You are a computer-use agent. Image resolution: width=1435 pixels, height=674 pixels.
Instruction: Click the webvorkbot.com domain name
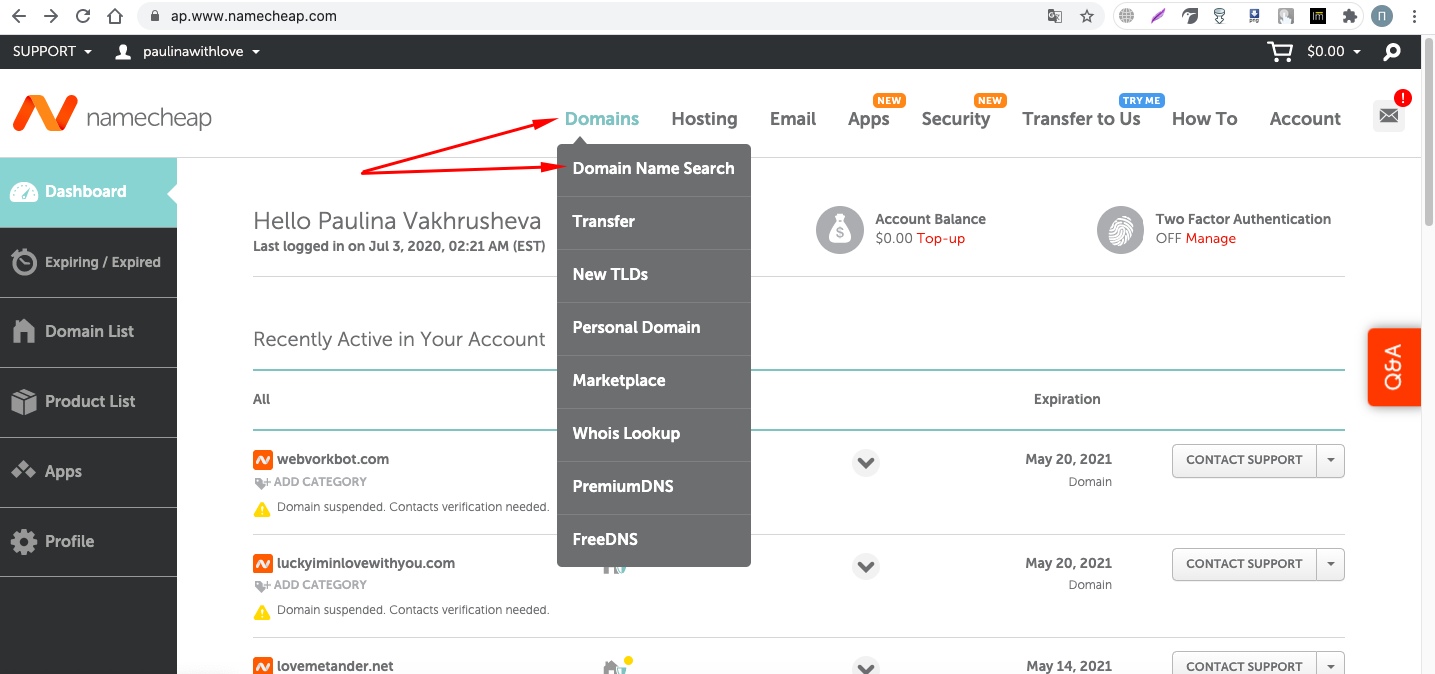[x=333, y=460]
